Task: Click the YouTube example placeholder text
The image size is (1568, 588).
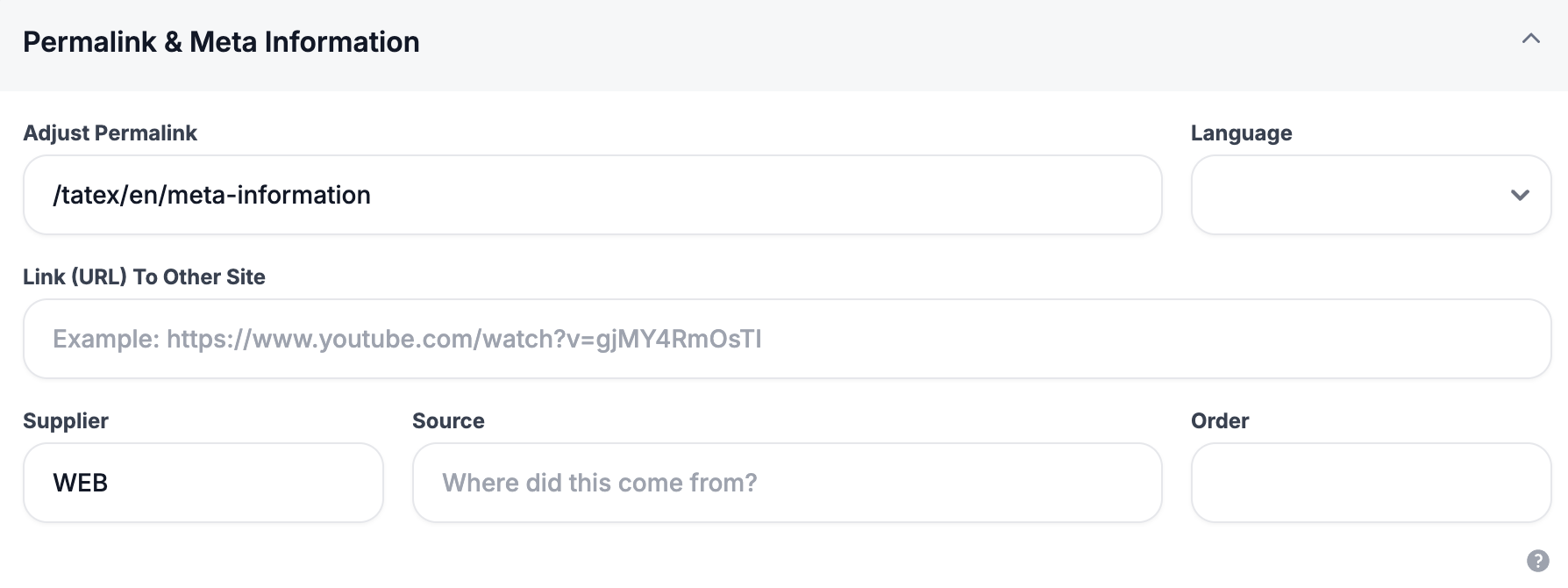Action: click(x=407, y=339)
